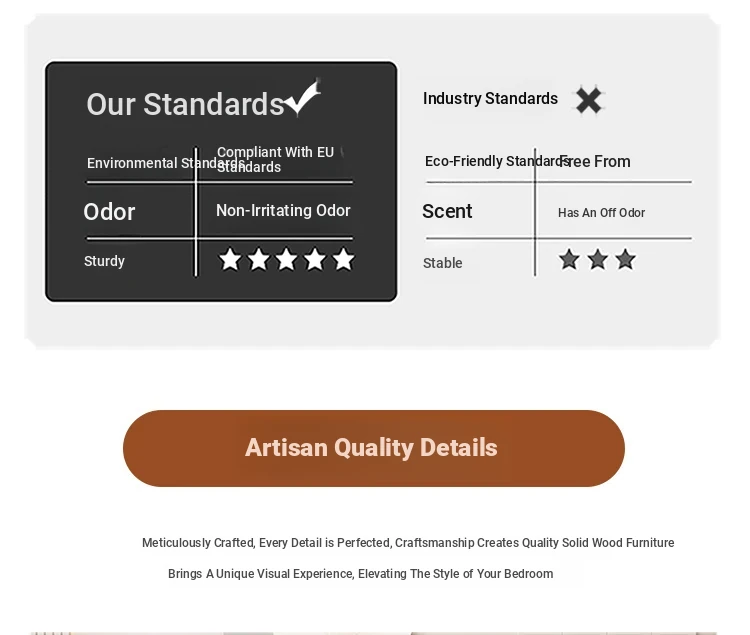Image resolution: width=750 pixels, height=635 pixels.
Task: Click the Meticulously Crafted description line
Action: coord(407,543)
